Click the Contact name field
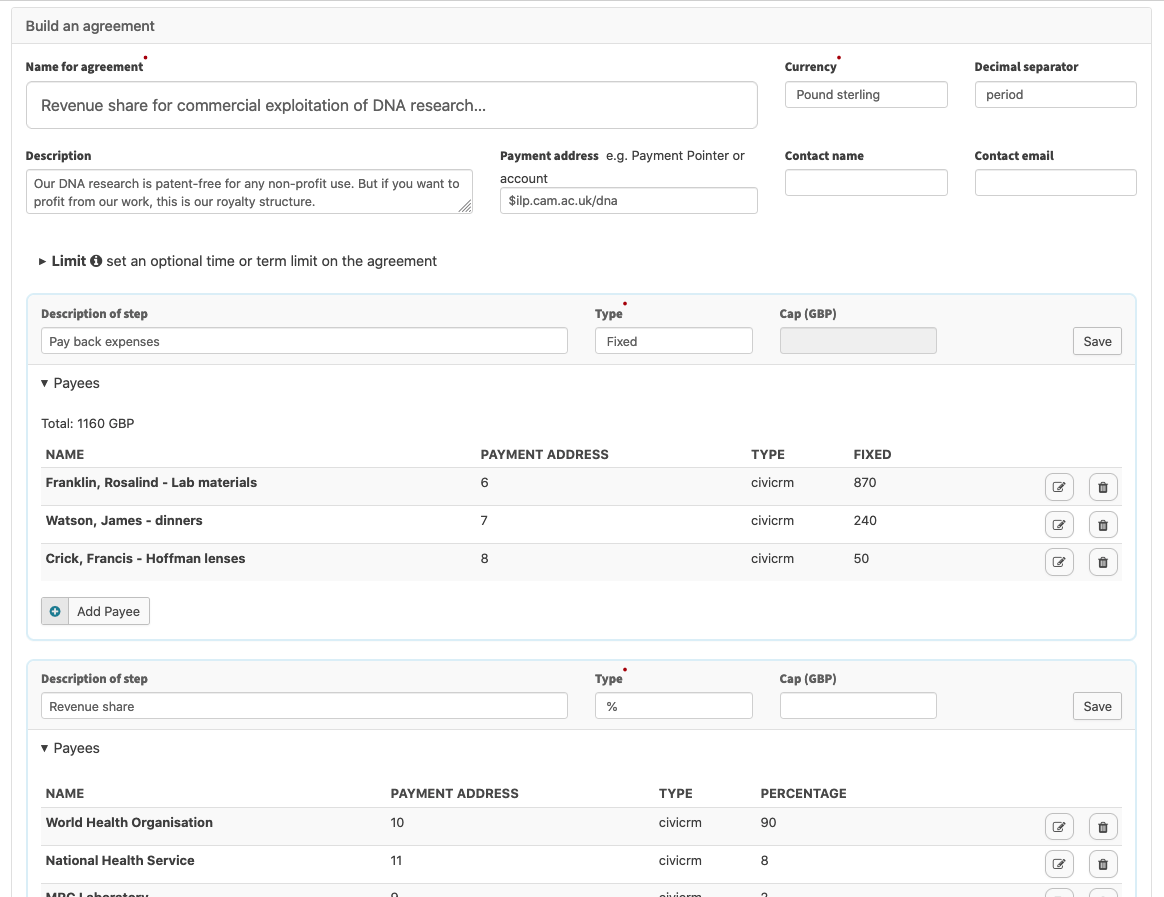The height and width of the screenshot is (897, 1164). point(866,182)
